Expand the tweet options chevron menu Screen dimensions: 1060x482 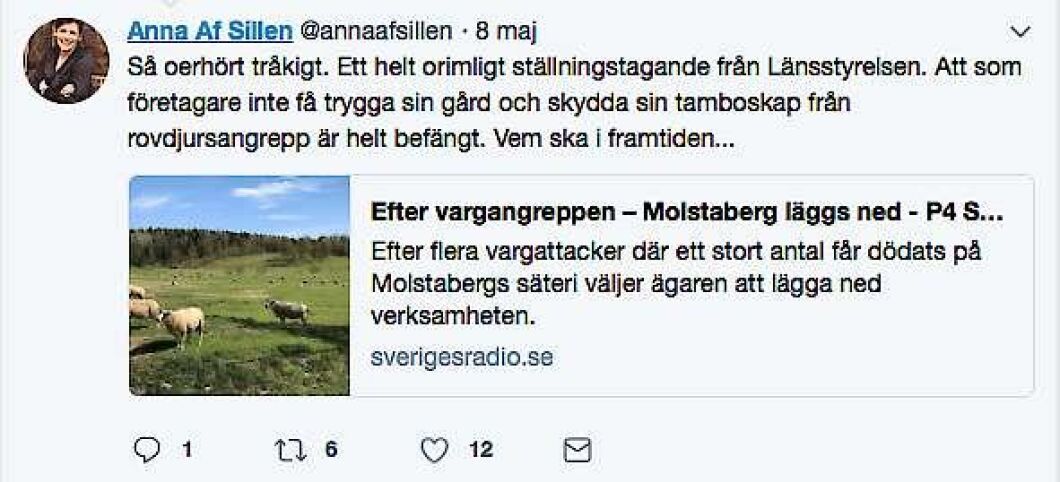tap(1020, 32)
